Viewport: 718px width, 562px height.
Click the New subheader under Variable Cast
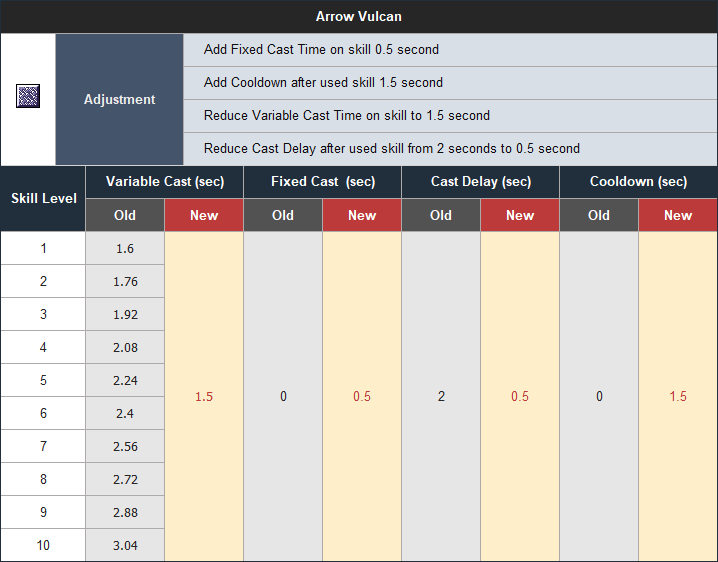204,215
